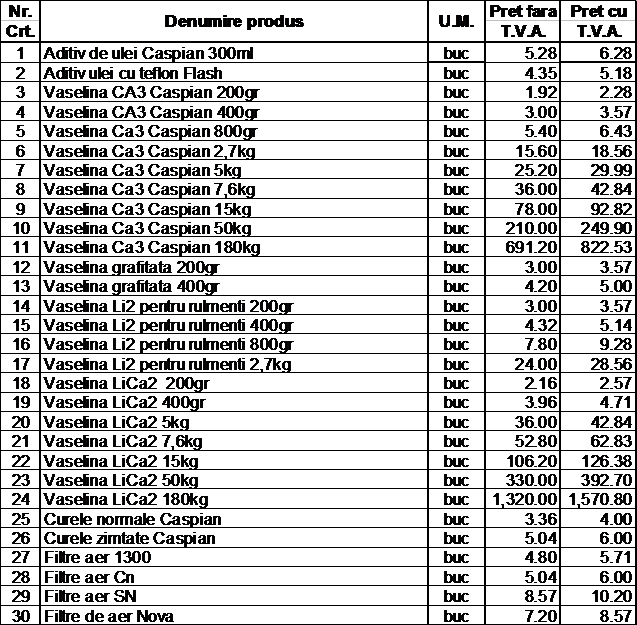This screenshot has height=625, width=637.
Task: Select cell 'Vaselina LiCa2 15kg'
Action: [x=234, y=460]
